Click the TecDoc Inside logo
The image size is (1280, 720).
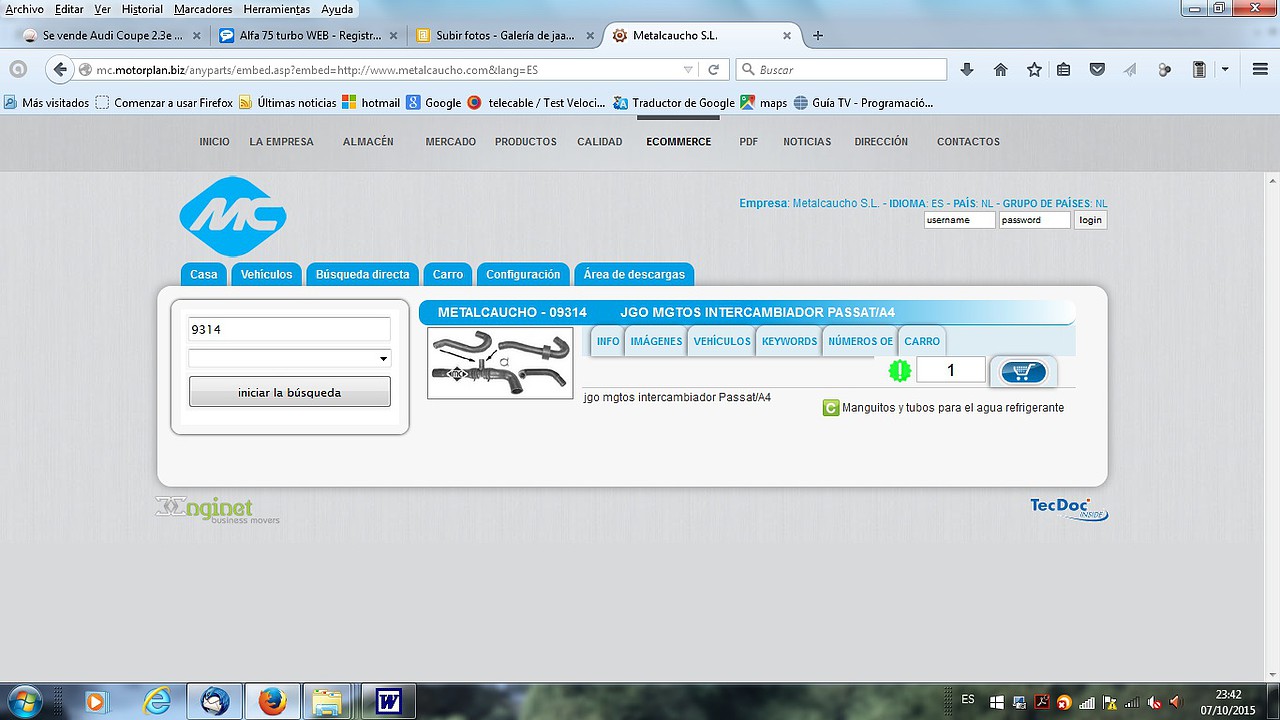[x=1069, y=509]
